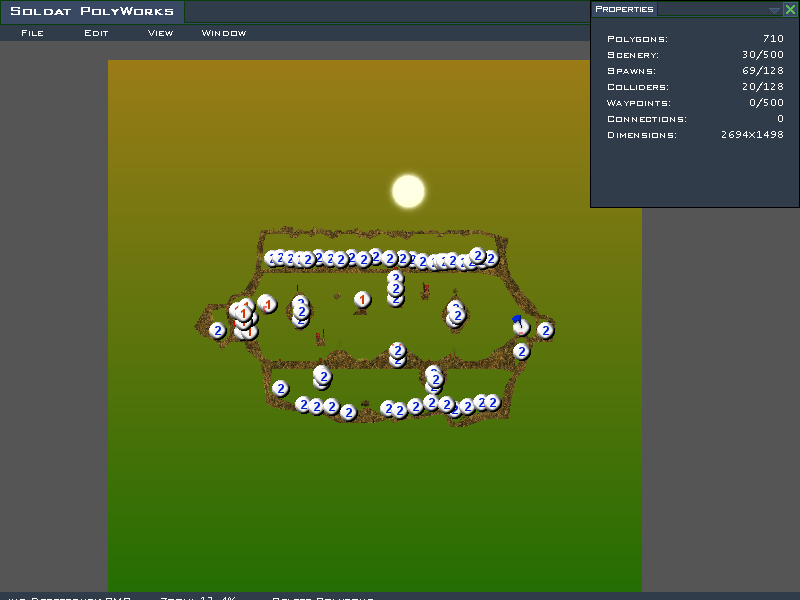The height and width of the screenshot is (600, 800).
Task: Close the Properties panel with the green X
Action: coord(790,9)
